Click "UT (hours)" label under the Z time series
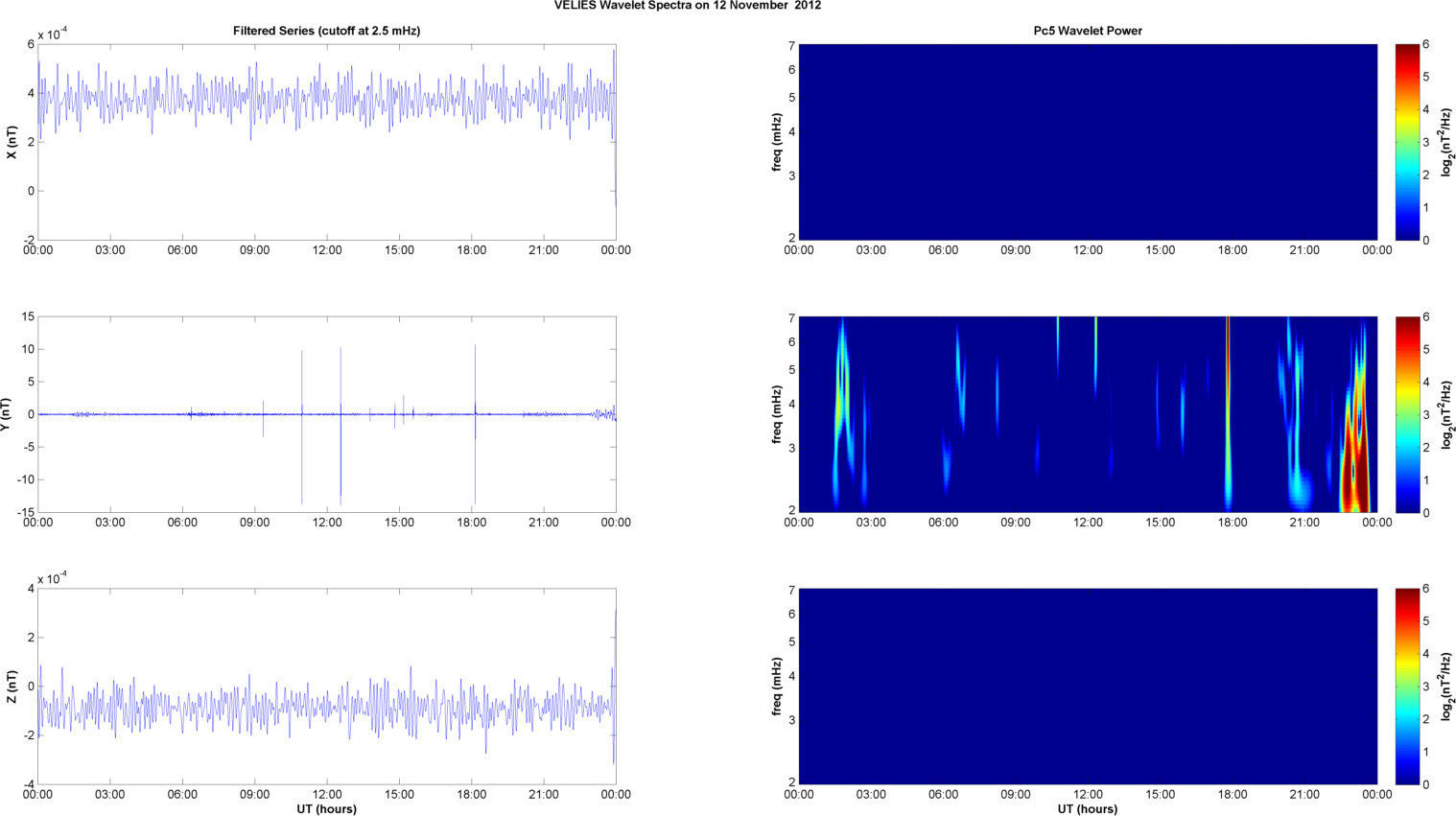Image resolution: width=1456 pixels, height=816 pixels. coord(326,808)
